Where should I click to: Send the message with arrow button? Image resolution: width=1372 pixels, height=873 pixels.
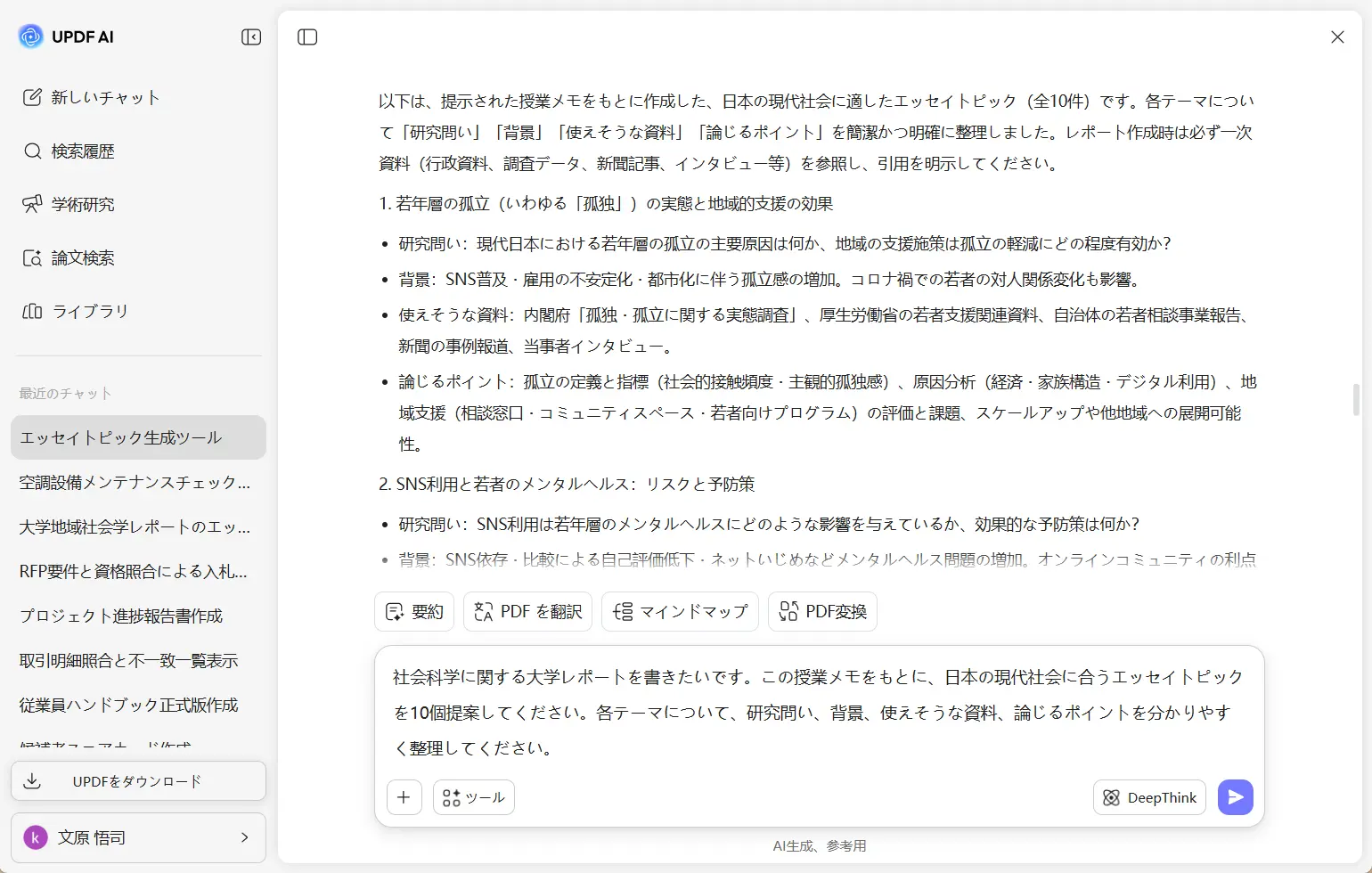click(1236, 797)
